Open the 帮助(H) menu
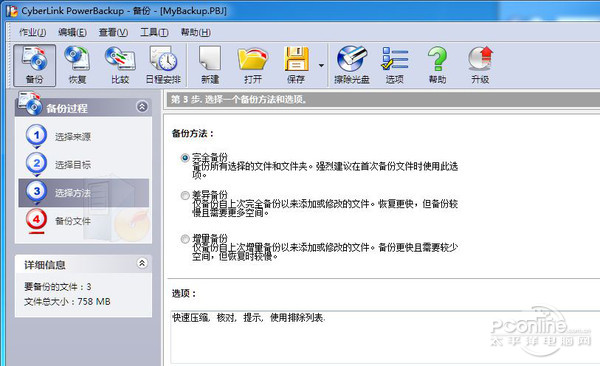The height and width of the screenshot is (366, 600). (196, 33)
